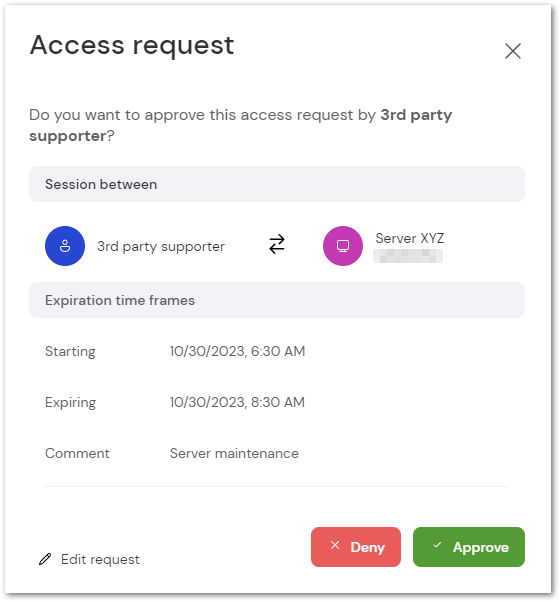This screenshot has height=602, width=560.
Task: Click the pencil icon beside Edit request
Action: tap(45, 559)
